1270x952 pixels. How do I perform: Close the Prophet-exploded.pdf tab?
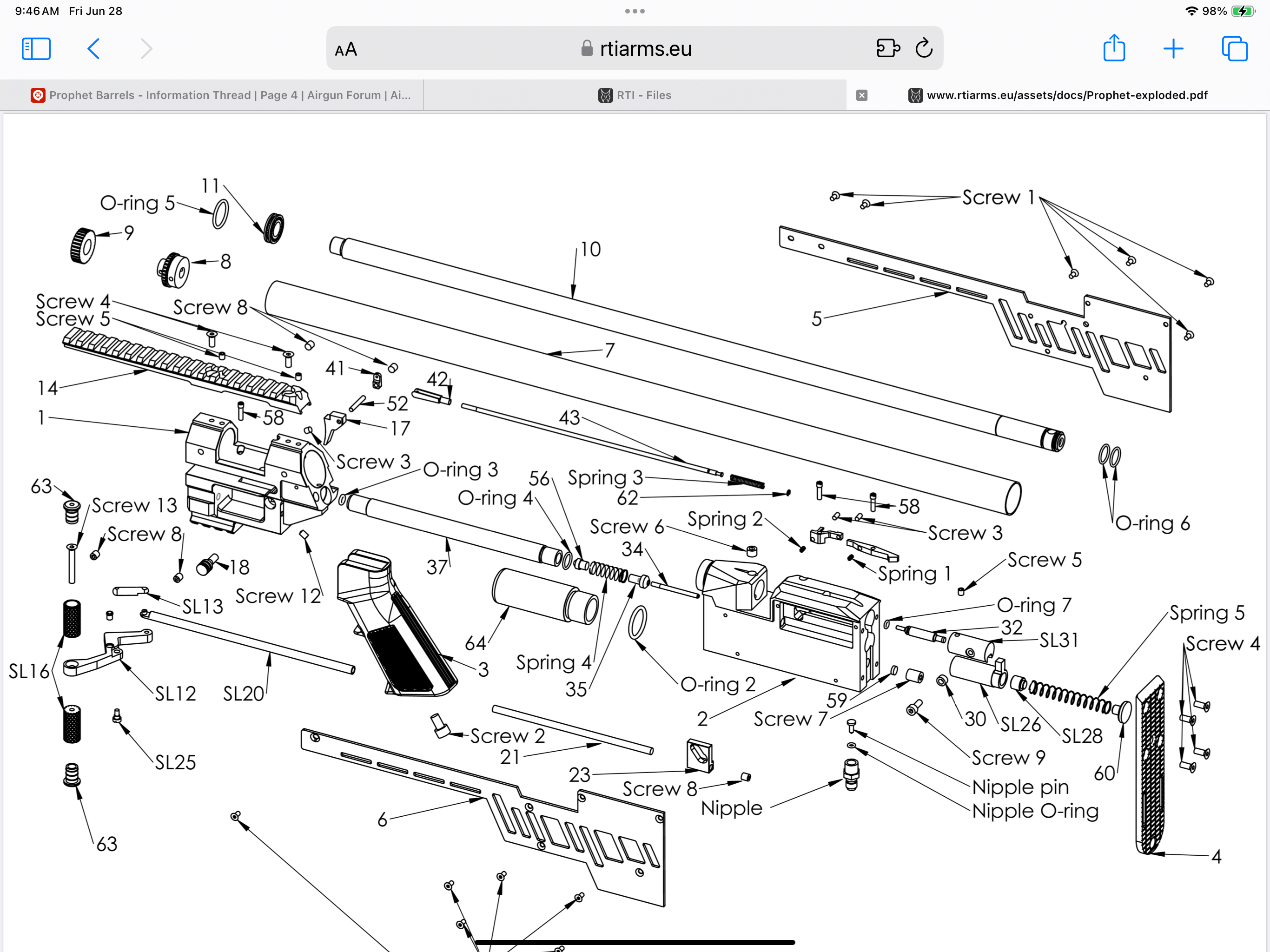coord(862,95)
